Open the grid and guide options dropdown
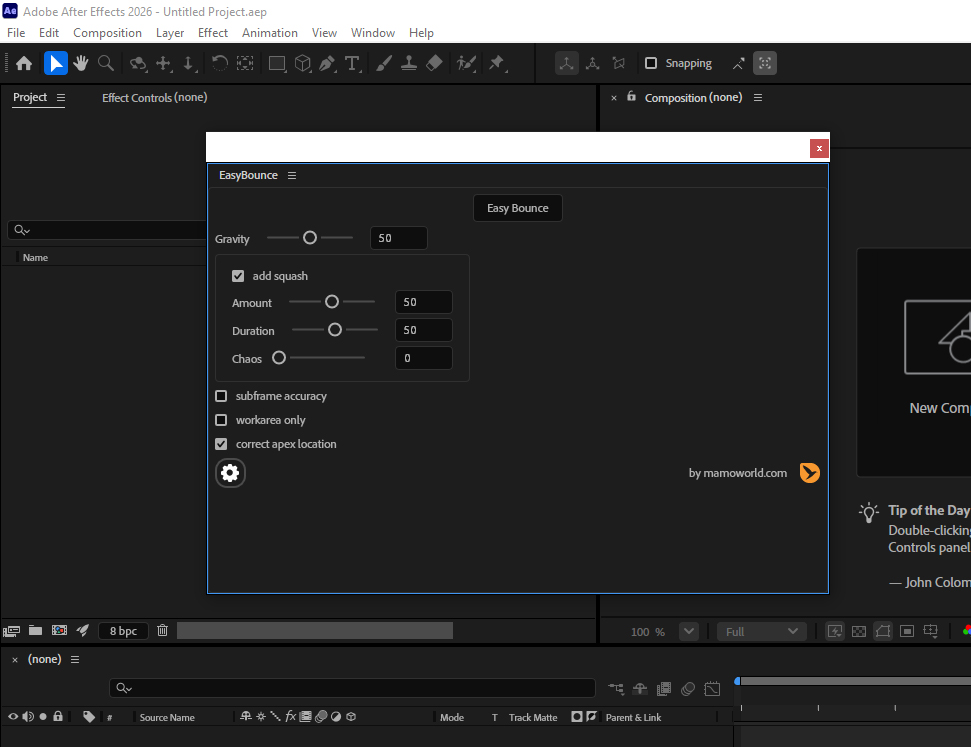 [x=931, y=631]
